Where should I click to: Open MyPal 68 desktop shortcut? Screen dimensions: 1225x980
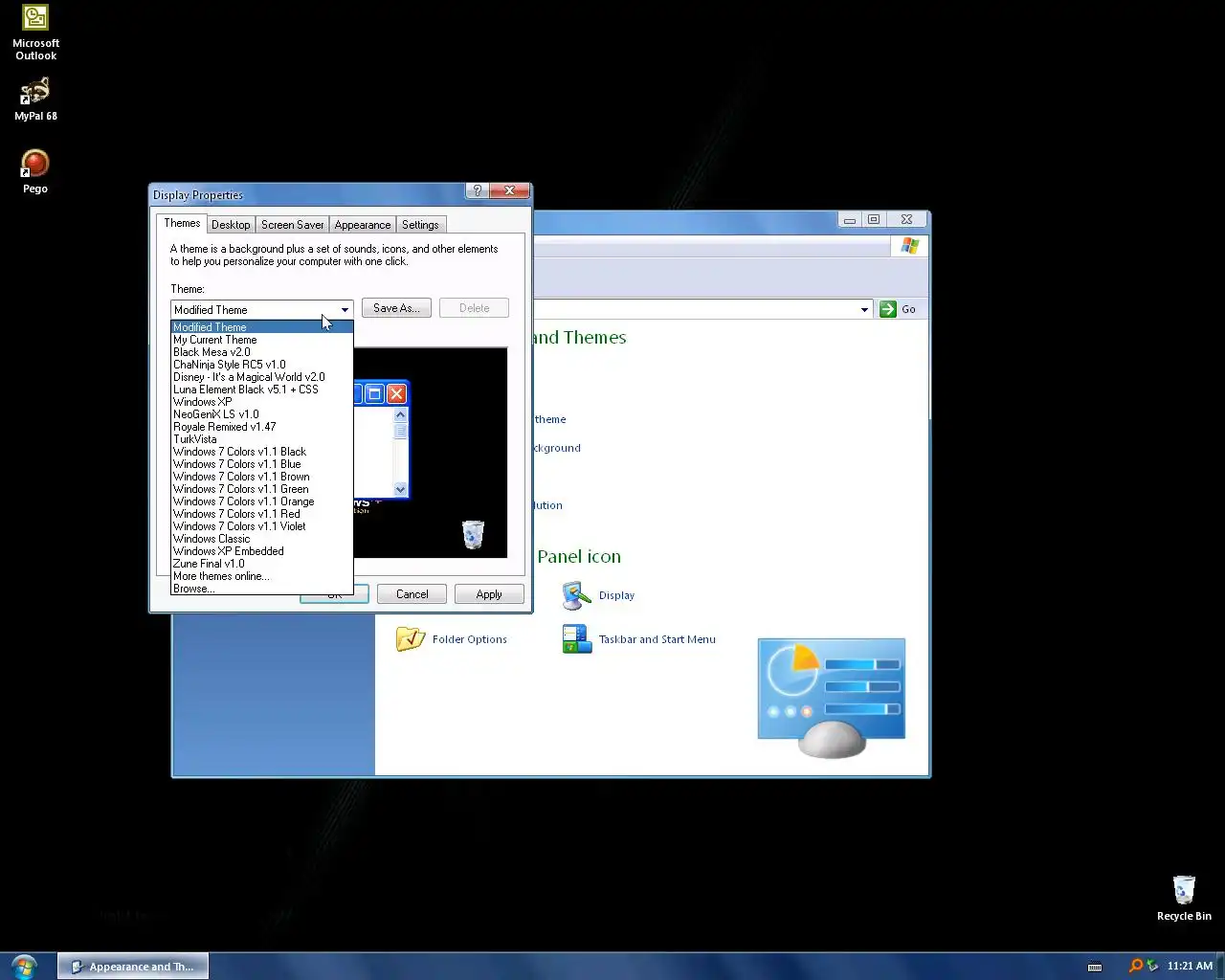click(x=35, y=100)
